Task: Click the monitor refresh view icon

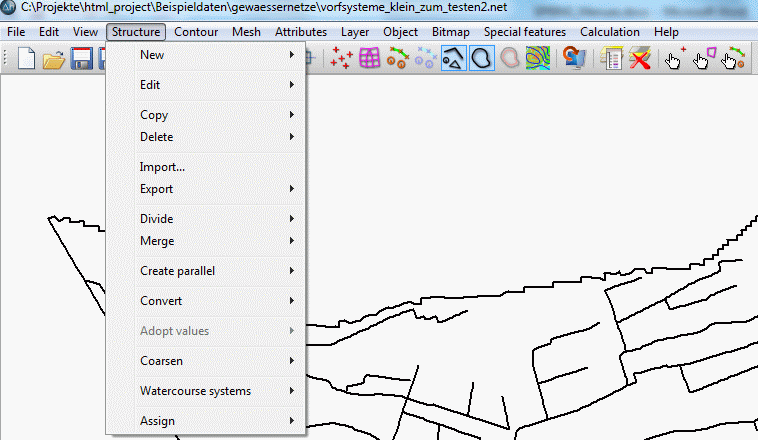Action: pyautogui.click(x=574, y=59)
